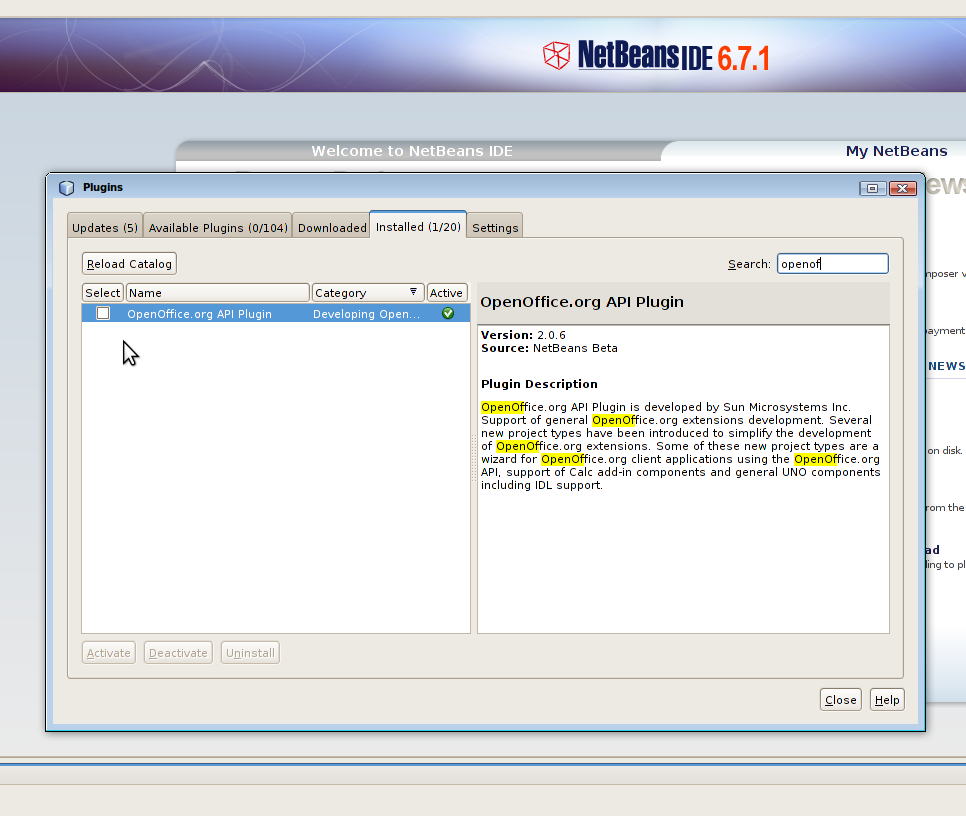Switch to Available Plugins (0/104) tab
Viewport: 966px width, 816px height.
[x=218, y=228]
